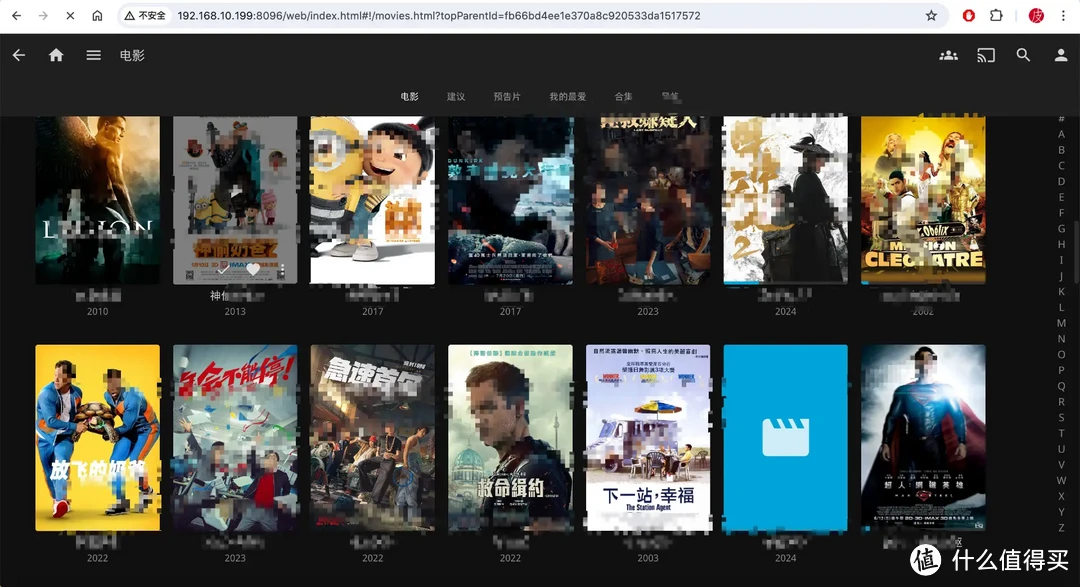Jump to letter D in alphabet picker
1080x587 pixels.
(x=1061, y=181)
